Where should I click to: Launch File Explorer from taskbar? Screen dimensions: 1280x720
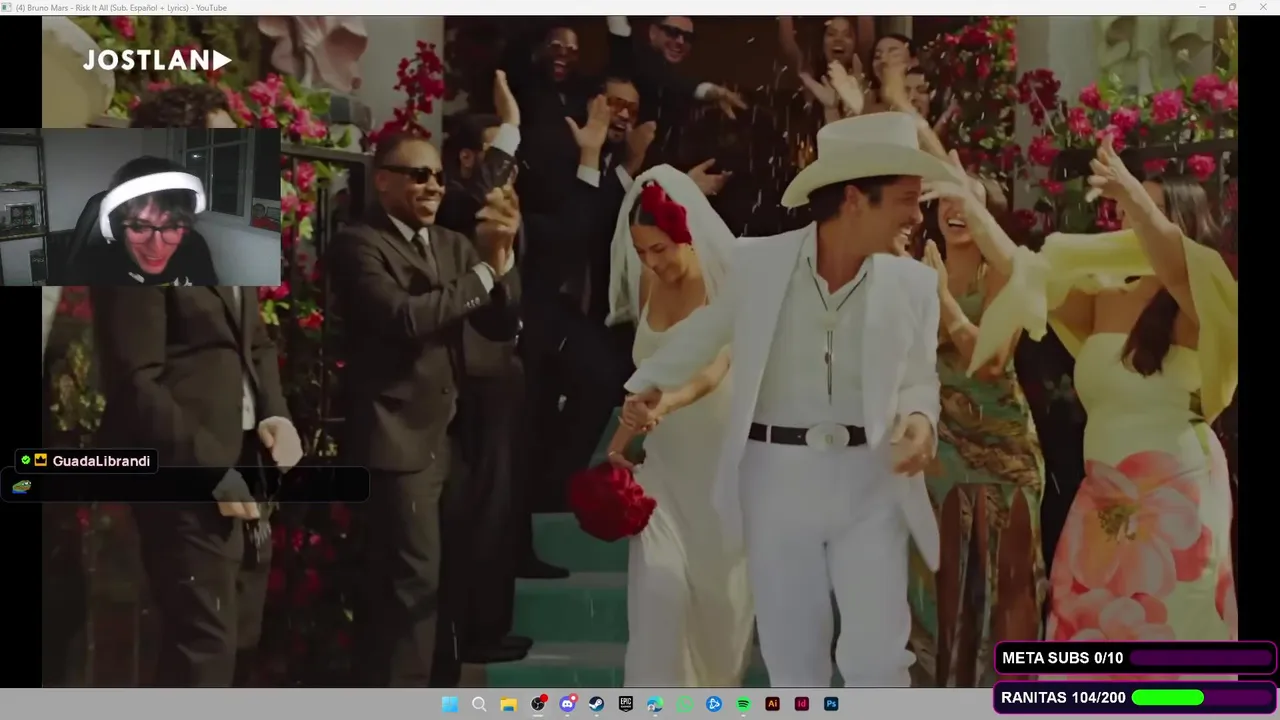(508, 704)
